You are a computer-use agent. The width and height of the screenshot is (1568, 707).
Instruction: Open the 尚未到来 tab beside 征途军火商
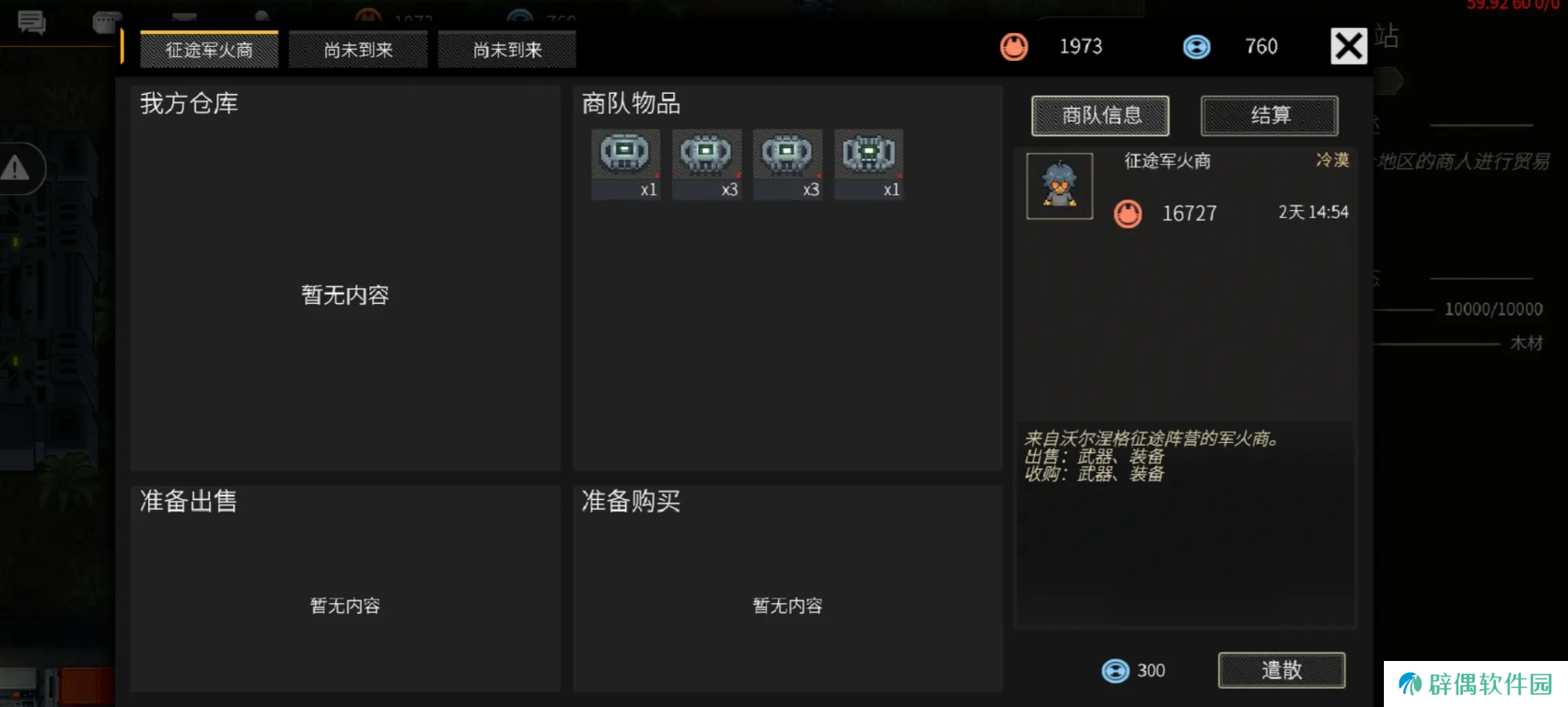pyautogui.click(x=358, y=50)
